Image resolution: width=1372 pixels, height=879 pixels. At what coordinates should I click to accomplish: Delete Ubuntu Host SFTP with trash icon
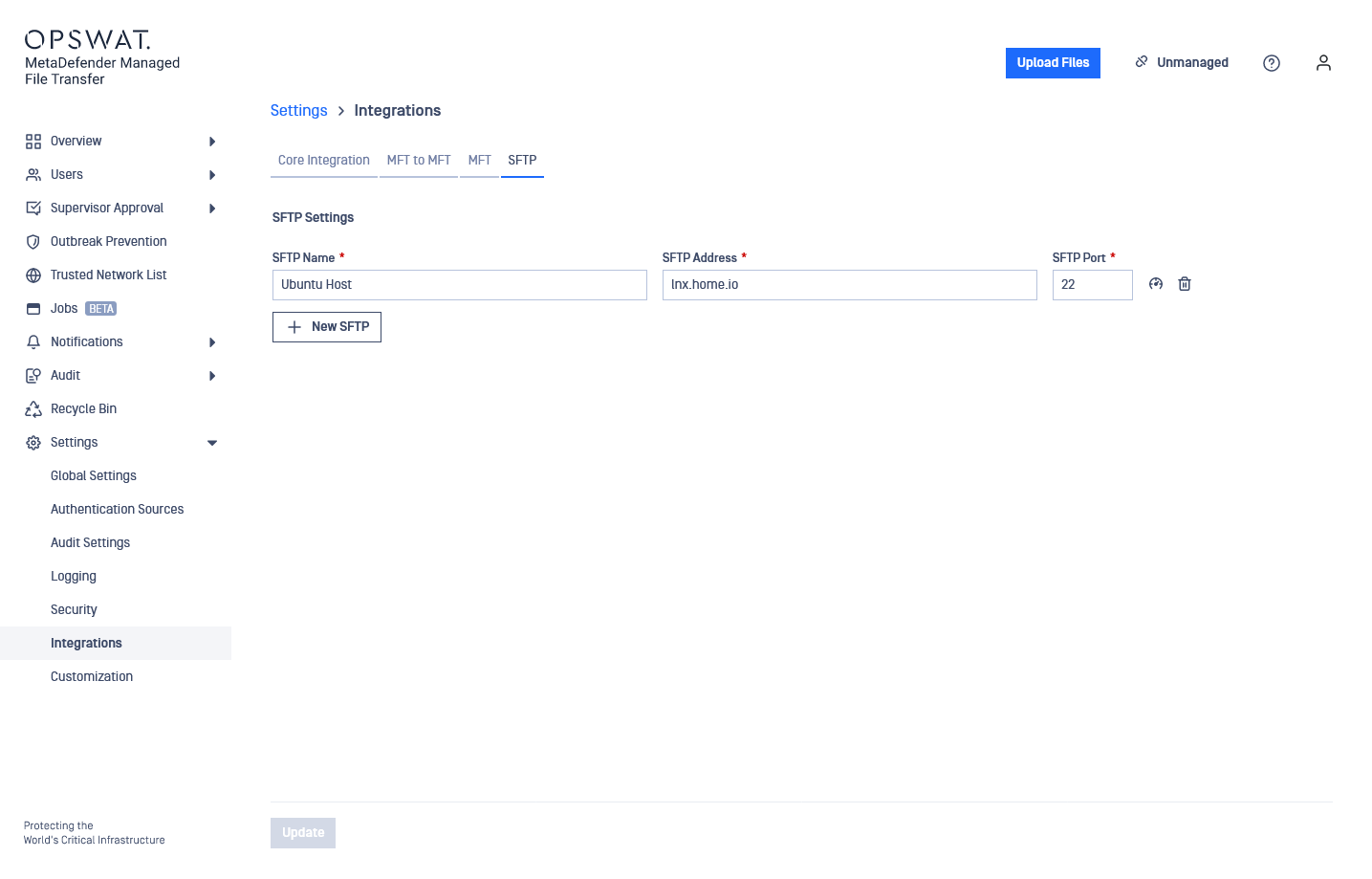tap(1185, 284)
